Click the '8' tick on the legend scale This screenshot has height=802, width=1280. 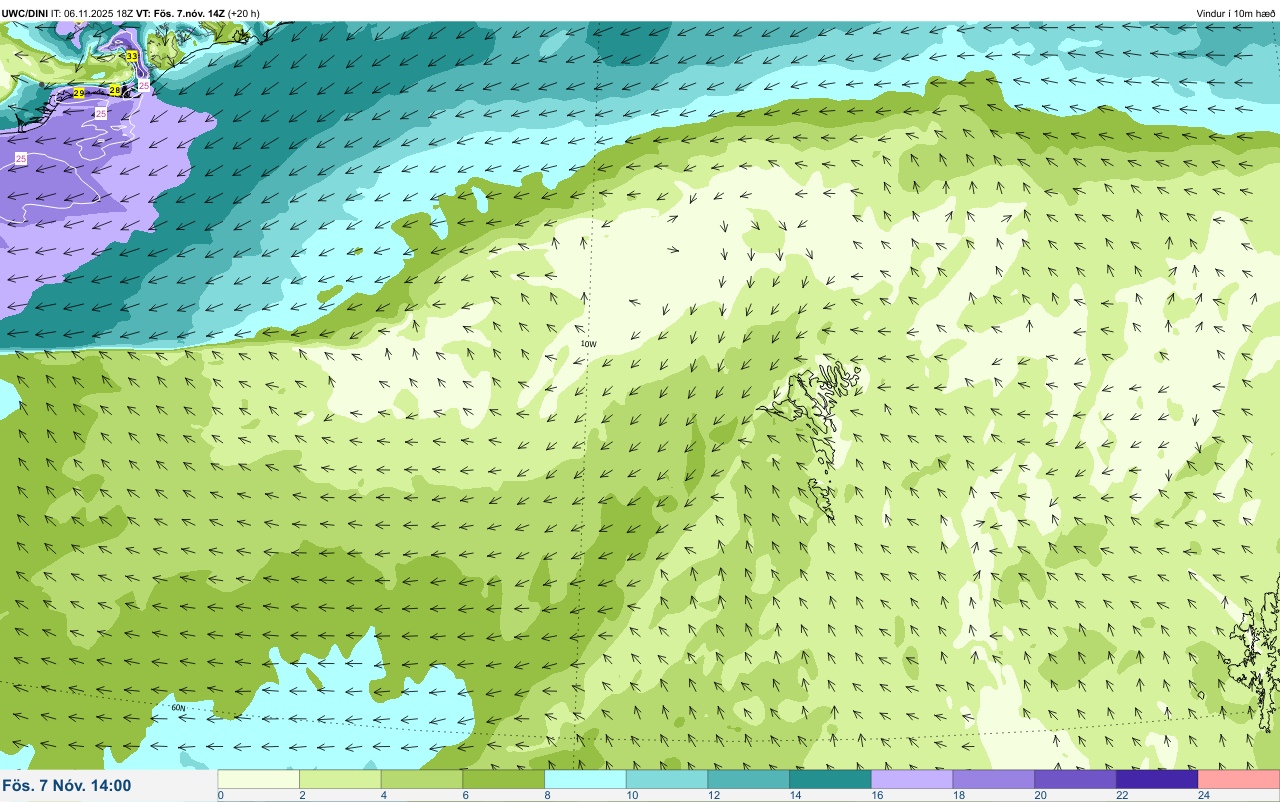pos(547,795)
